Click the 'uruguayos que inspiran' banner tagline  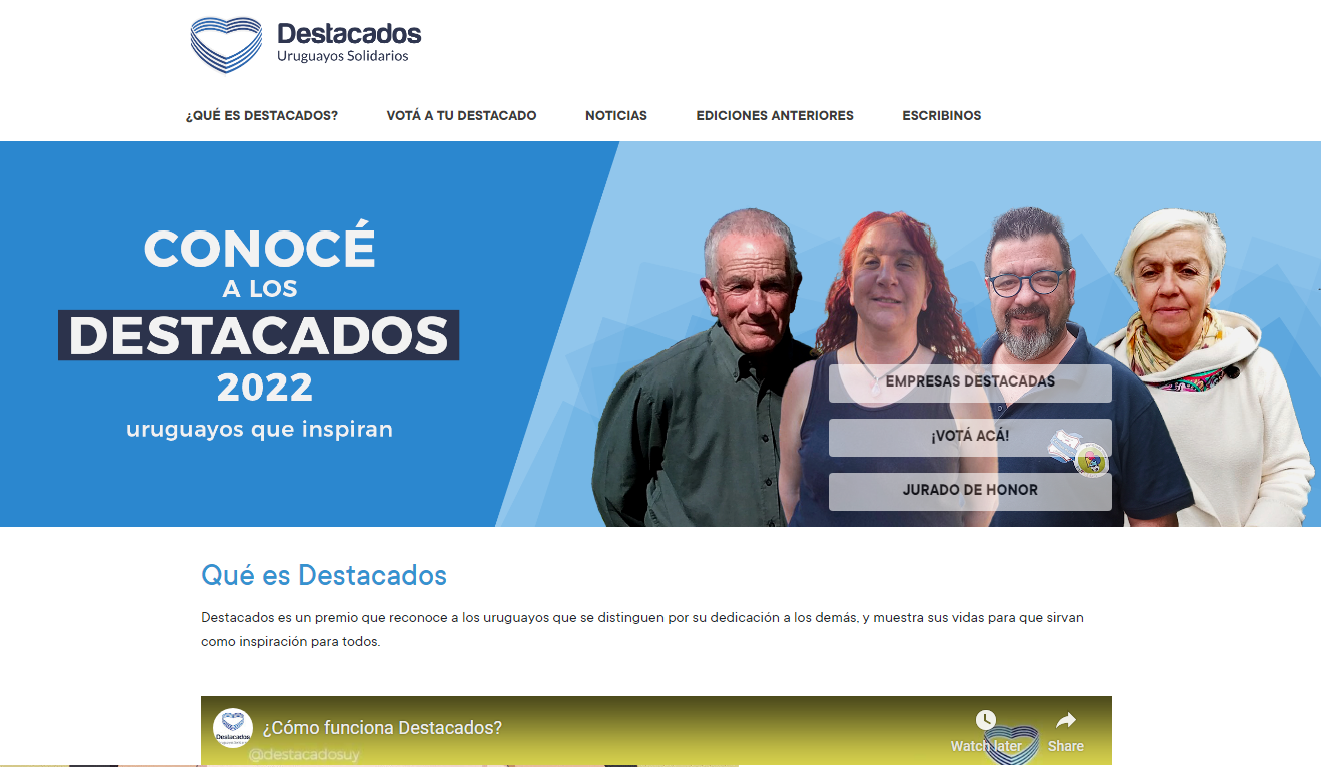tap(259, 430)
